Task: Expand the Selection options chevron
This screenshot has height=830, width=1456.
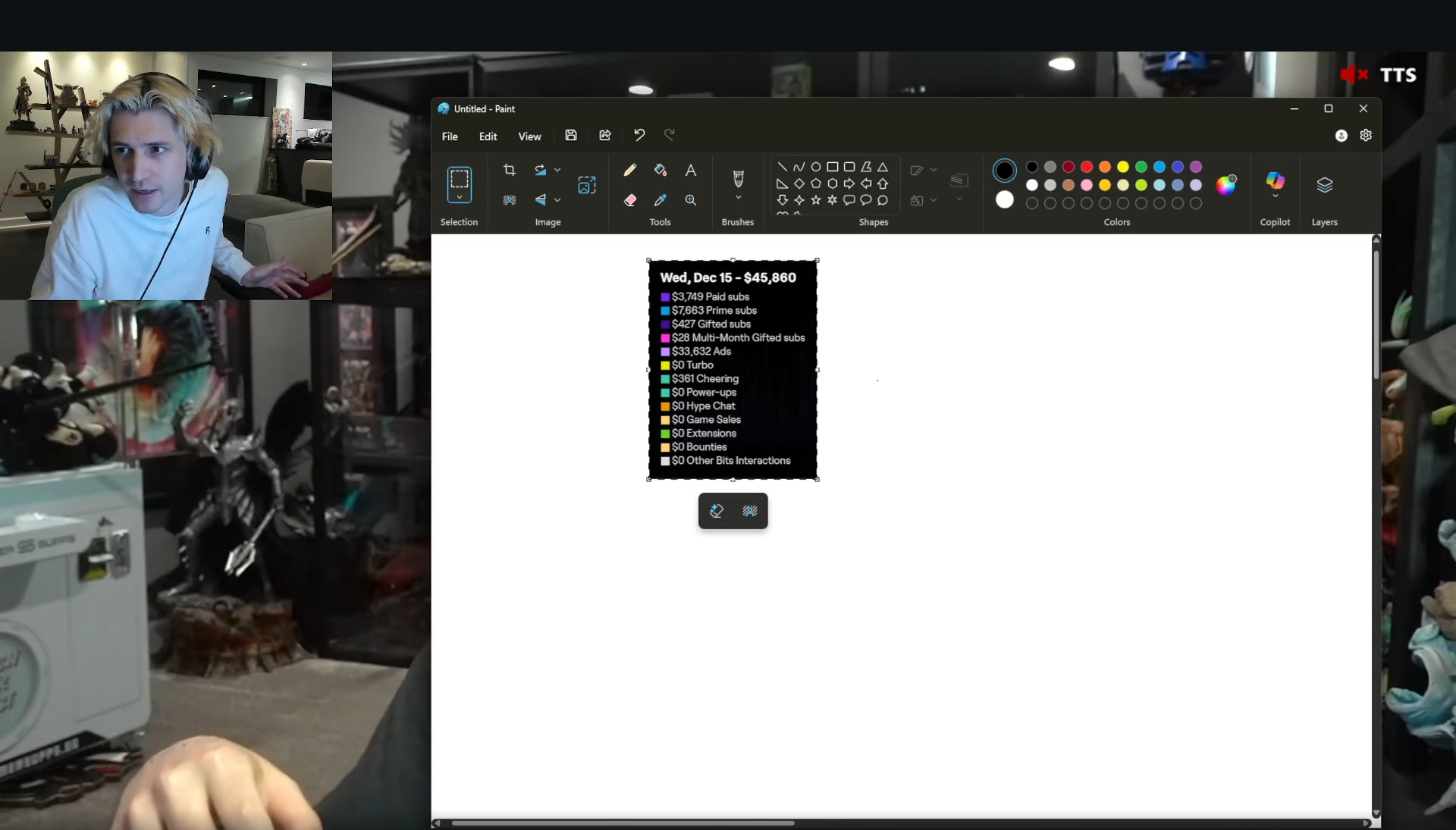Action: tap(459, 197)
